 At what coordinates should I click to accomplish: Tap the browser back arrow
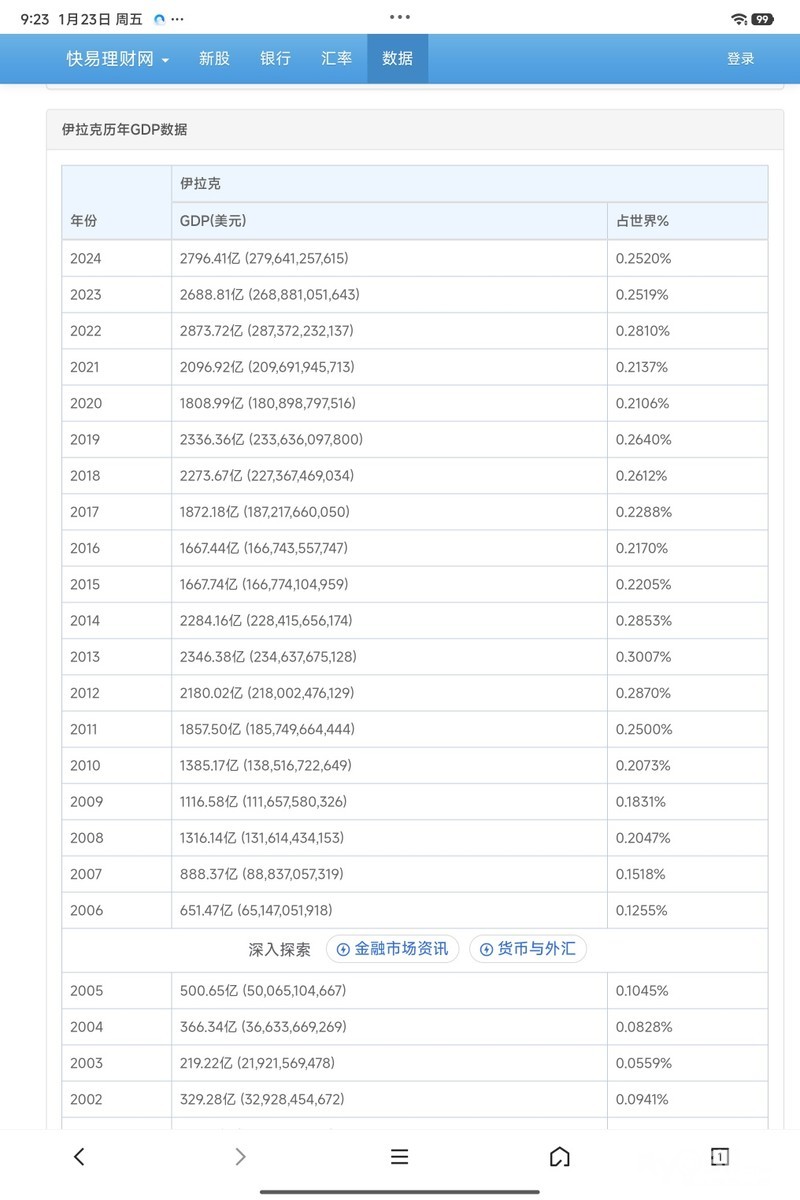click(x=80, y=1157)
